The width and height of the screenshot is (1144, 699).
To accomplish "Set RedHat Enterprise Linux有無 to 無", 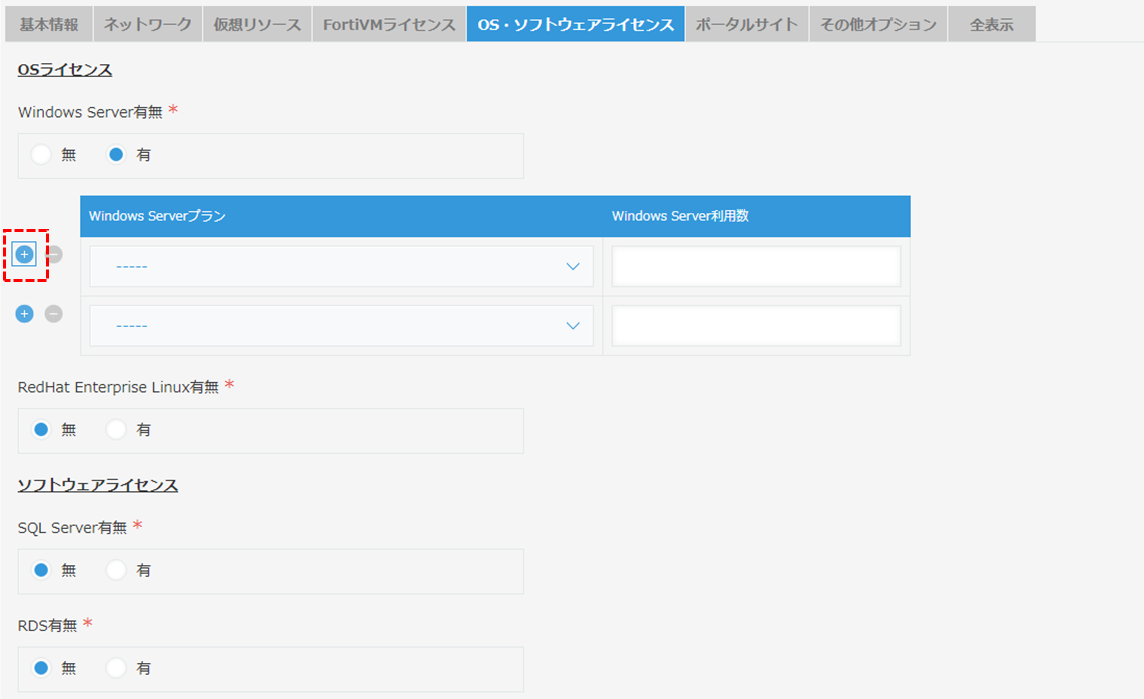I will (41, 430).
